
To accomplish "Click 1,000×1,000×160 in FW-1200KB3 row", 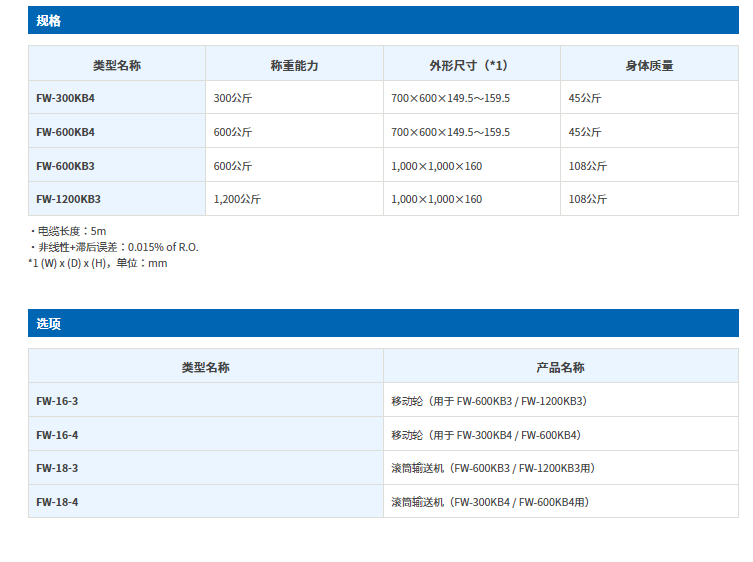I will coord(472,199).
